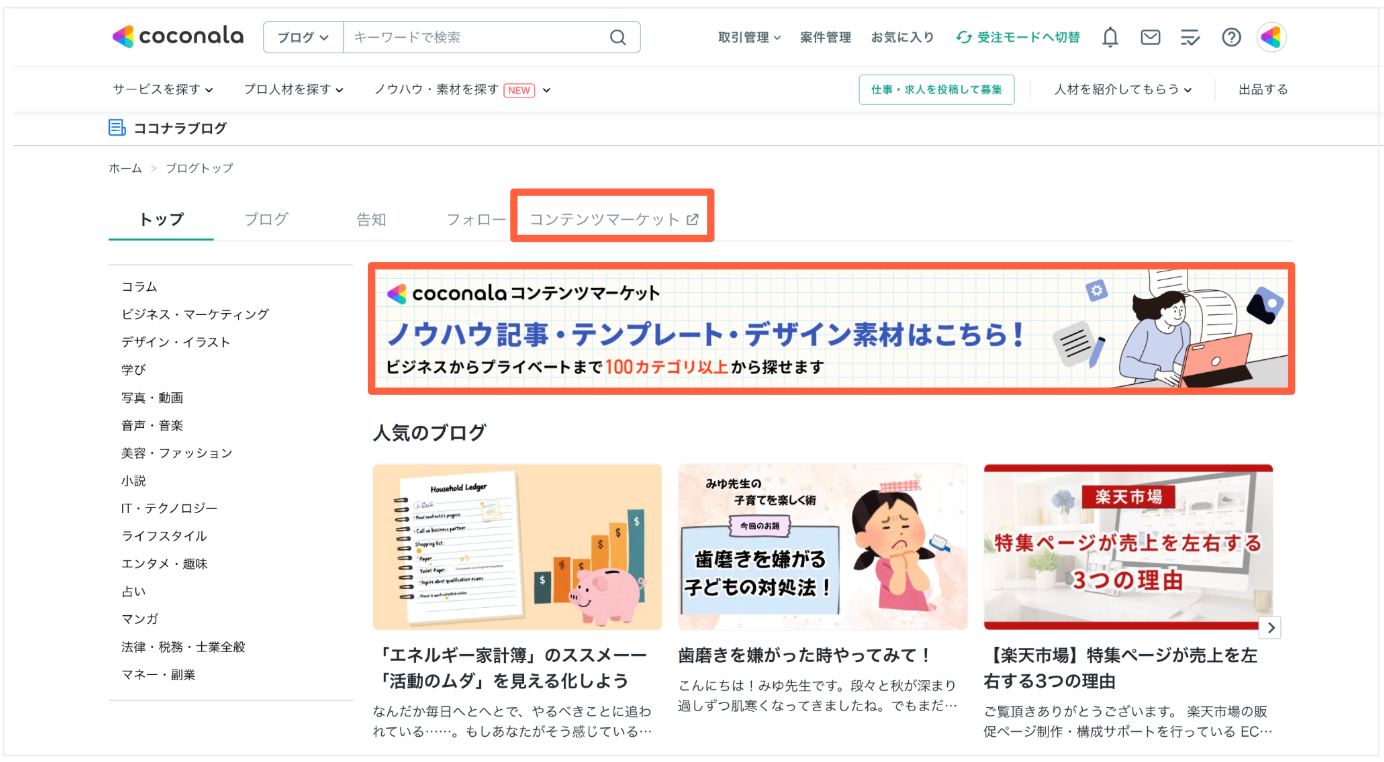Expand the 取引管理 dropdown

(749, 38)
